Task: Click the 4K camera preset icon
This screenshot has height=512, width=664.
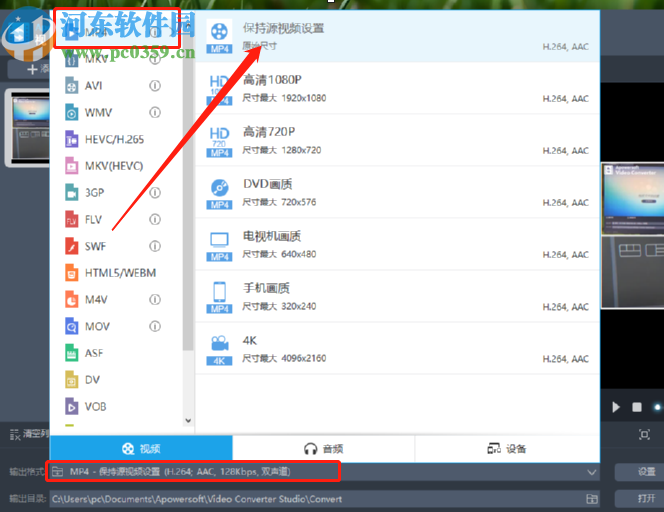Action: [219, 350]
